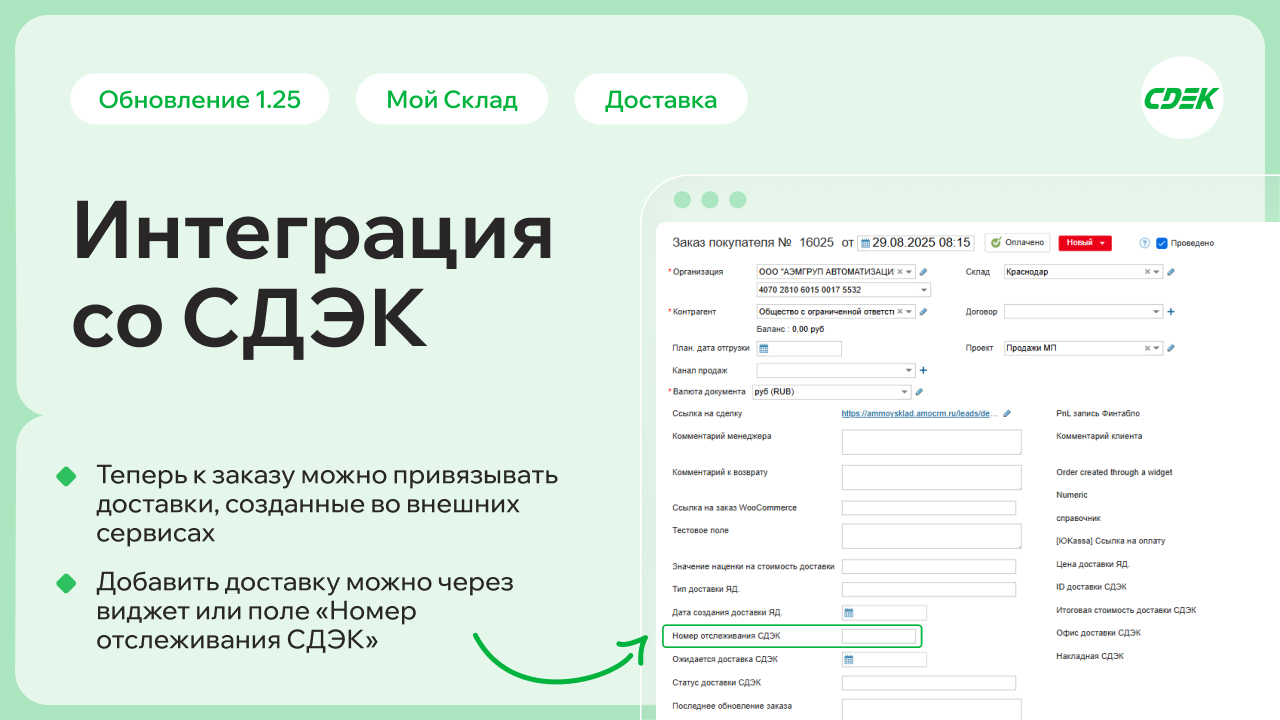Open the red Новый status dropdown
The image size is (1280, 720).
point(1085,242)
